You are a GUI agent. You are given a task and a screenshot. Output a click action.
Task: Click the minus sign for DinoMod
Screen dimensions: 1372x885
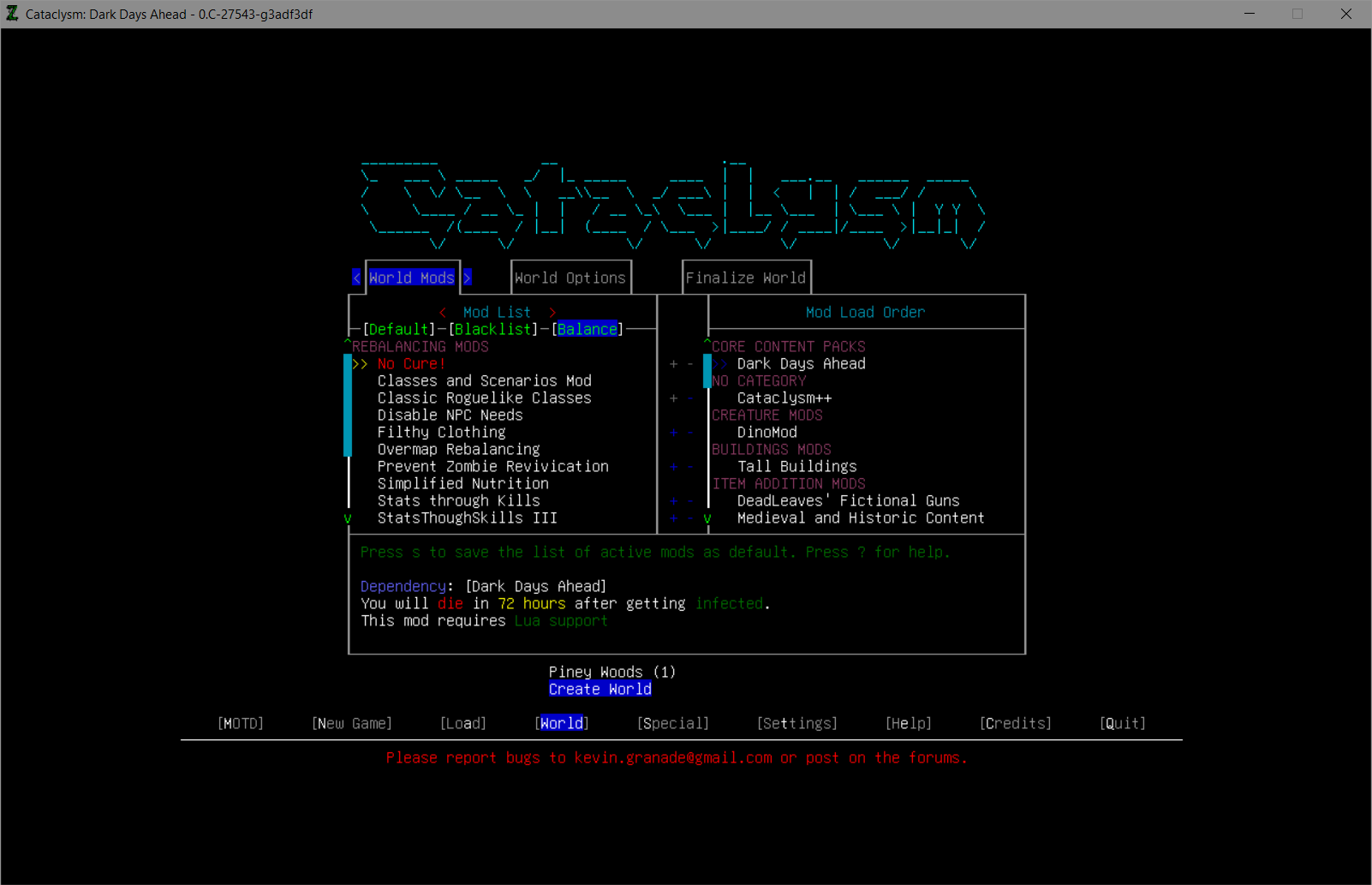tap(690, 433)
